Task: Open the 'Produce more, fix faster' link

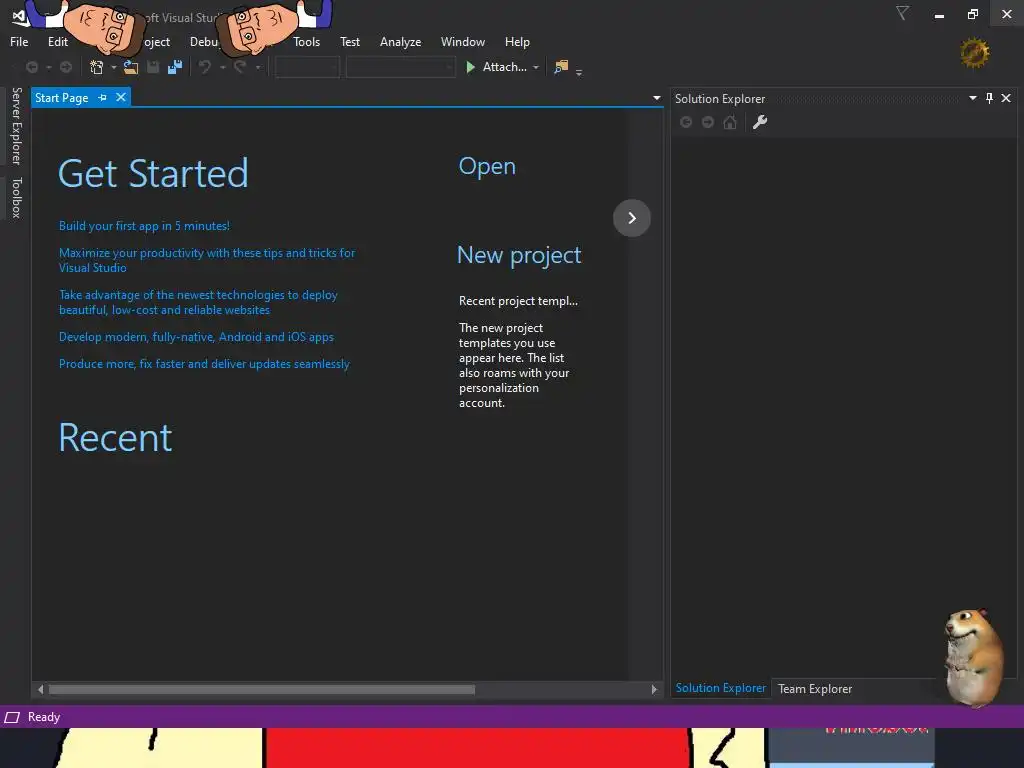Action: (204, 364)
